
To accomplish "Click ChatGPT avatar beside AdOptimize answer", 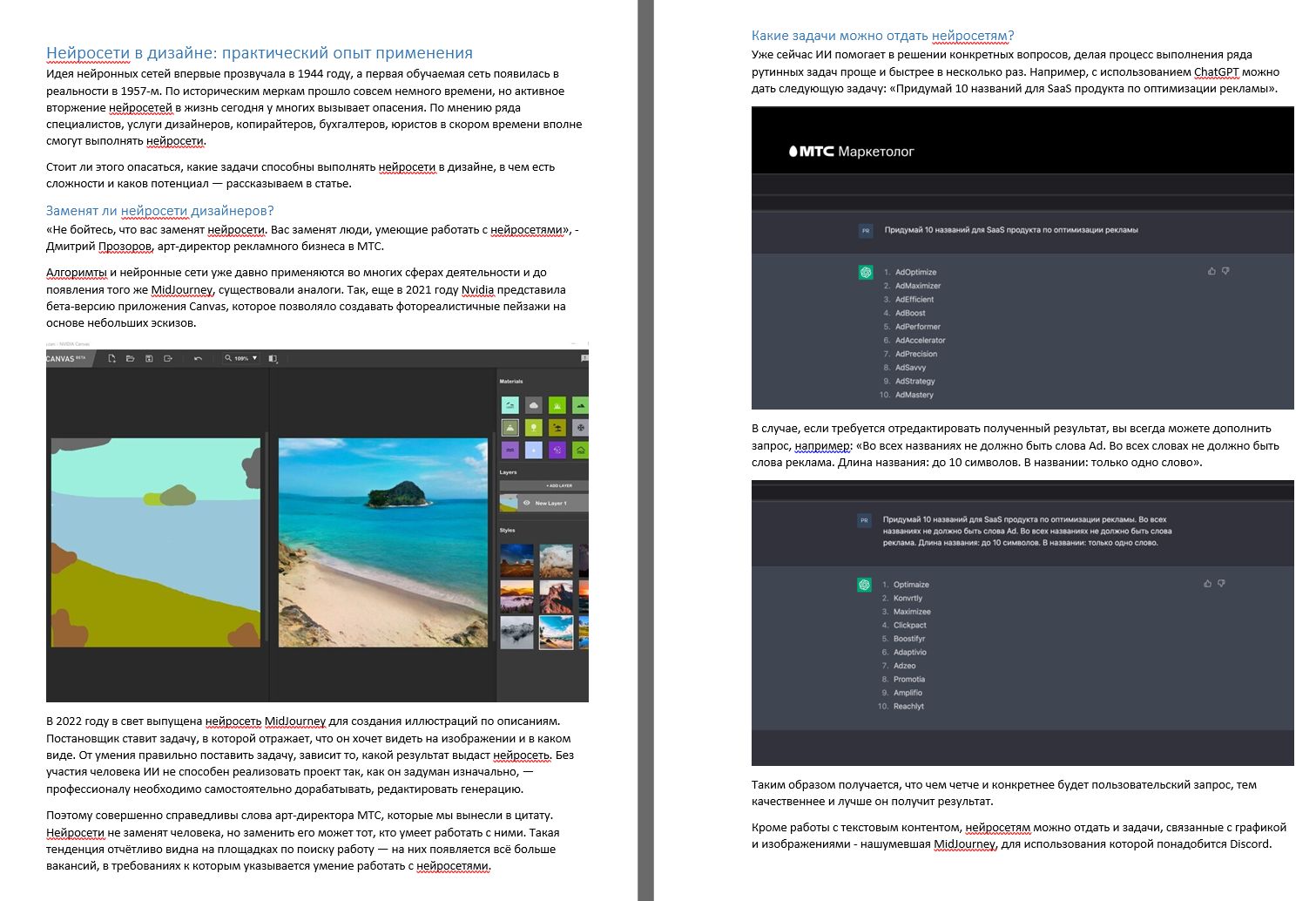I will tap(865, 272).
